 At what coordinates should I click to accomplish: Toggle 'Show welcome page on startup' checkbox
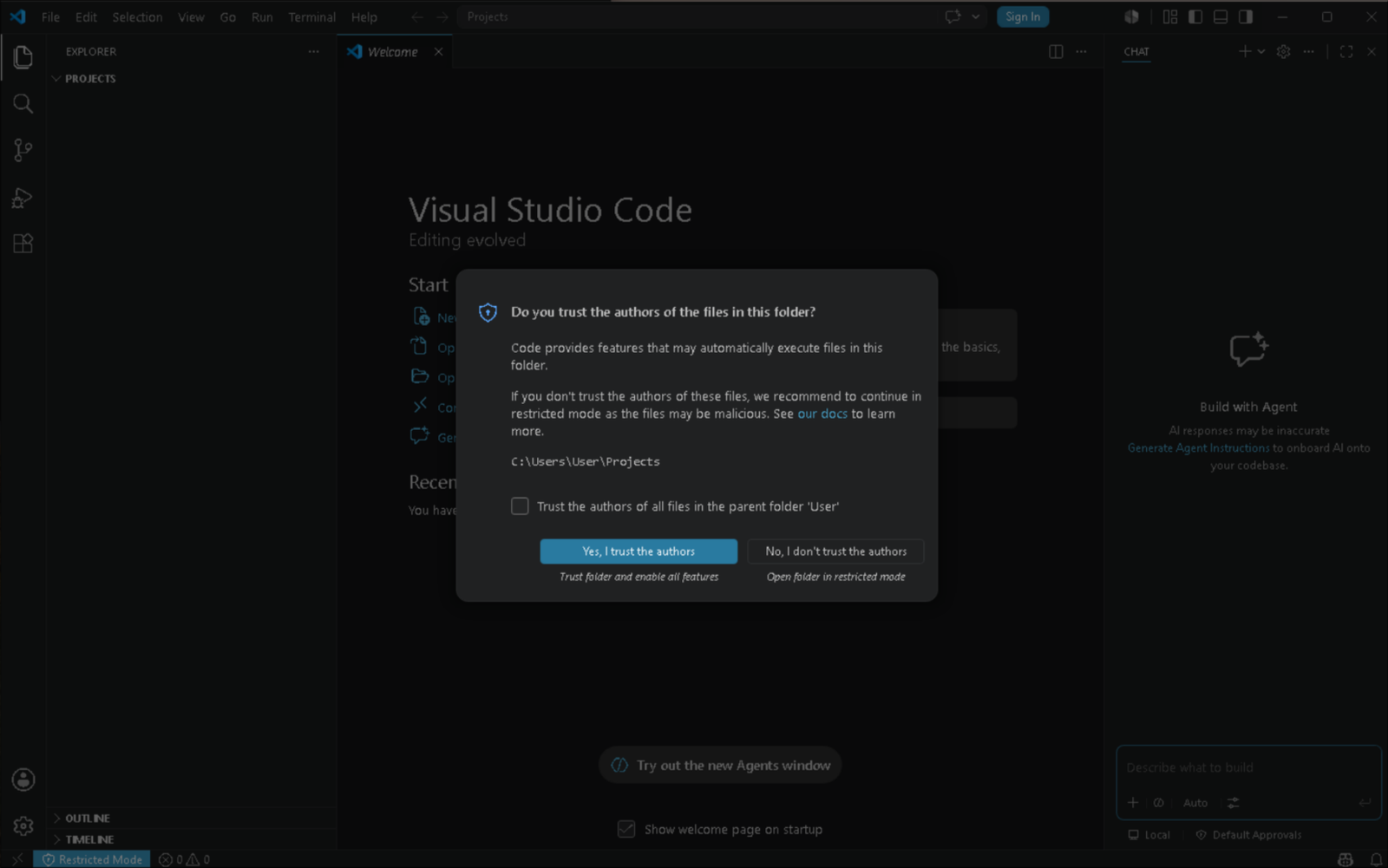pyautogui.click(x=626, y=830)
